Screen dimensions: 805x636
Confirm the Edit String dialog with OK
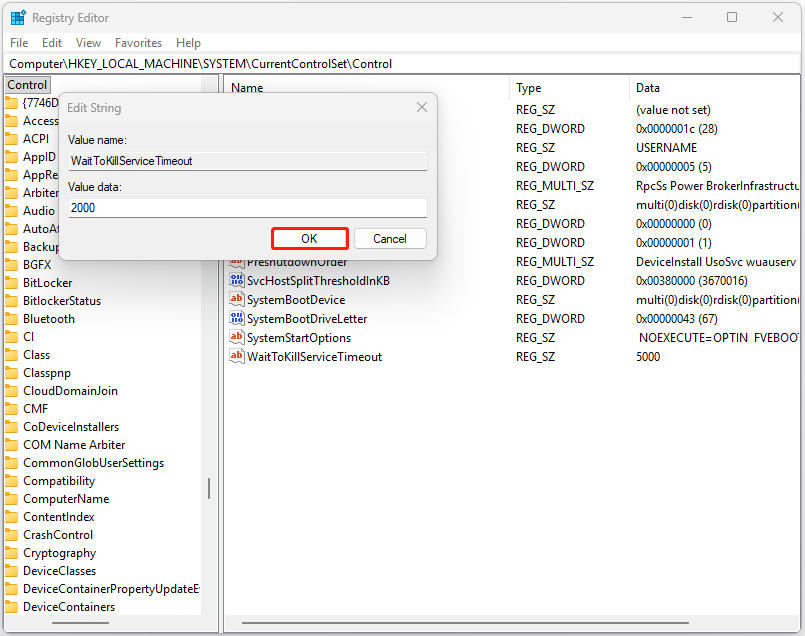[x=310, y=239]
